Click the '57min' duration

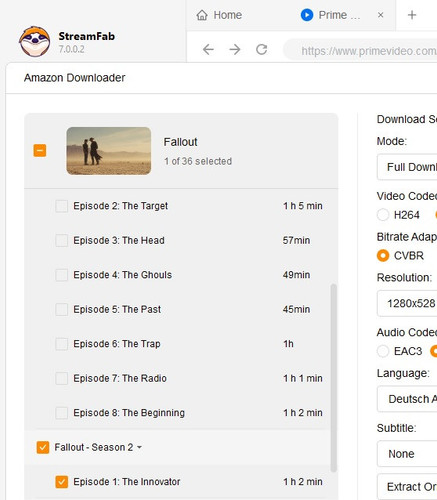pos(296,240)
